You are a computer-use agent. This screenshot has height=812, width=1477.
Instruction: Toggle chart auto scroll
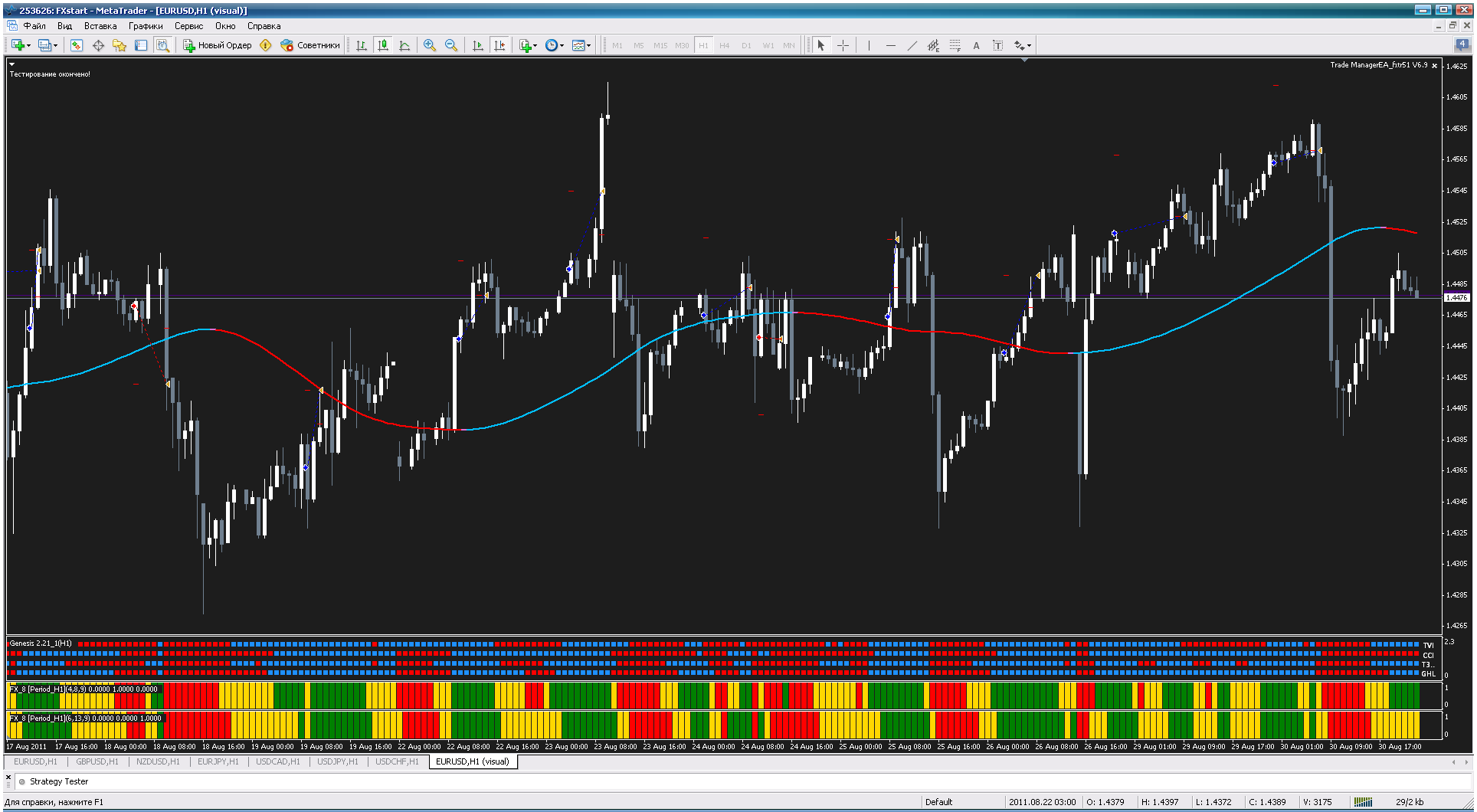478,45
